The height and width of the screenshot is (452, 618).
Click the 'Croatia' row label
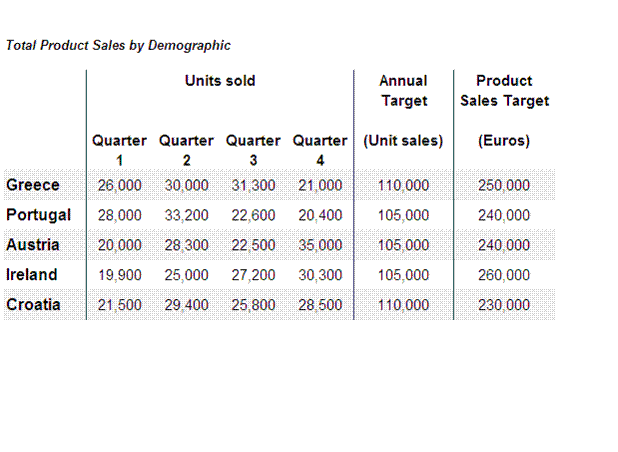click(x=33, y=305)
